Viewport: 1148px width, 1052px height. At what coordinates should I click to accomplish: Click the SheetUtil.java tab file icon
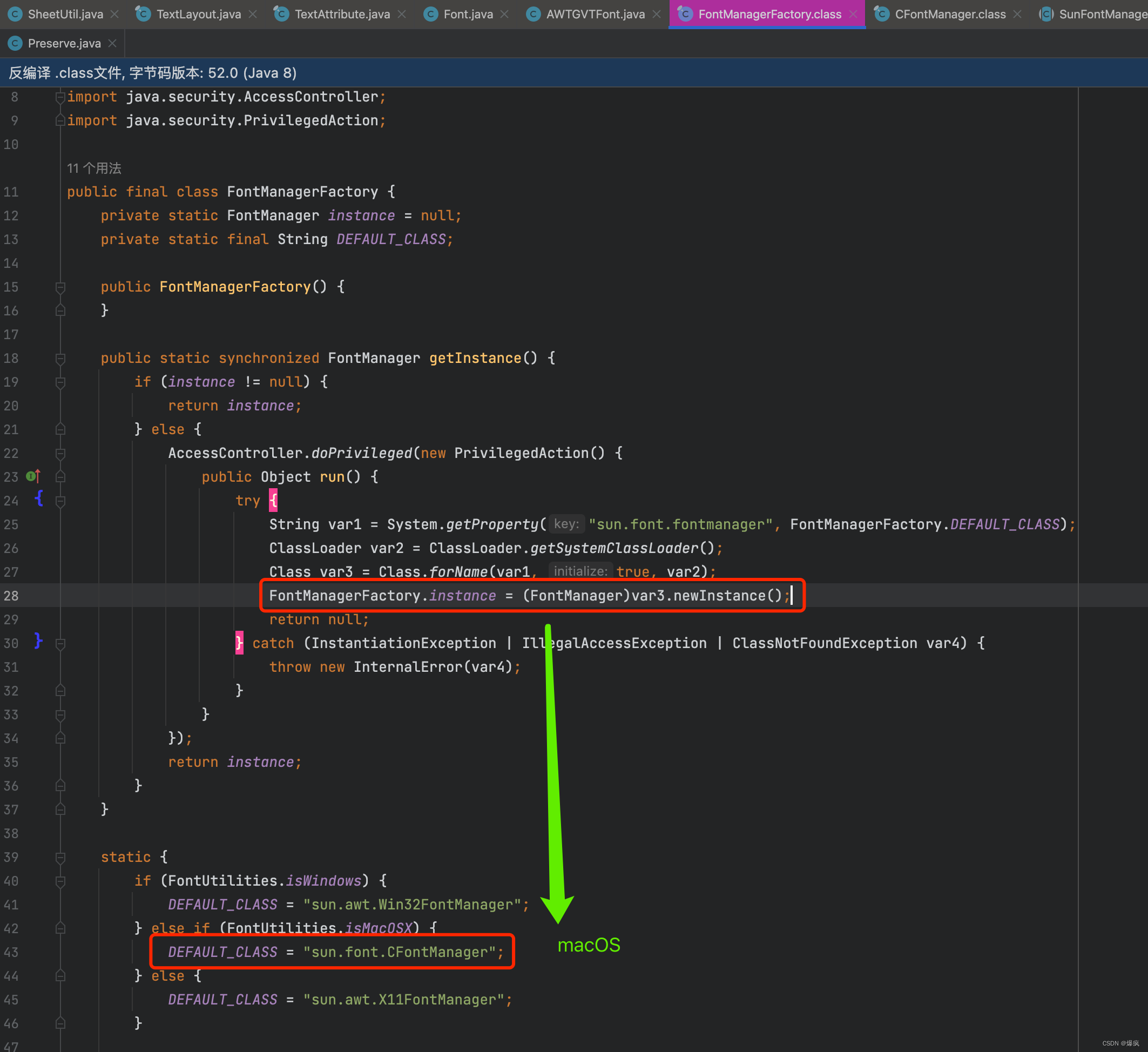click(15, 14)
